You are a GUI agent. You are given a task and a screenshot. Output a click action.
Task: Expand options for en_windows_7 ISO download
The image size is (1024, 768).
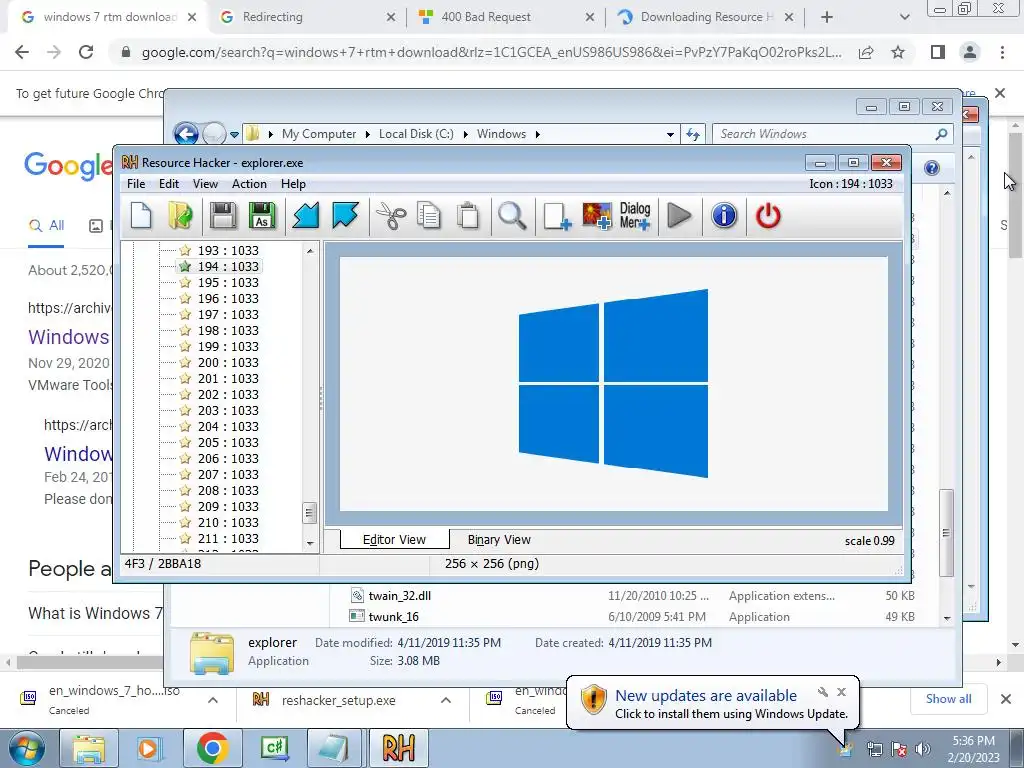[212, 700]
